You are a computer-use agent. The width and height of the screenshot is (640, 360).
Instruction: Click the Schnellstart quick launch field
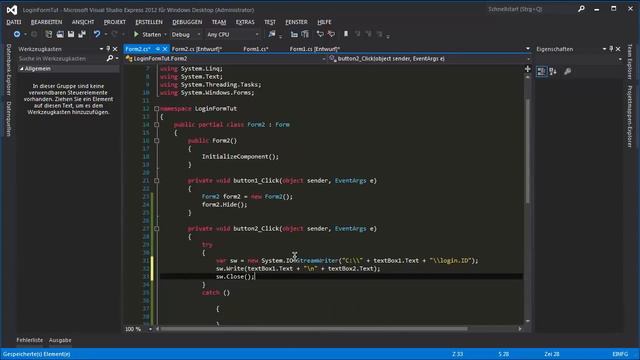(531, 9)
